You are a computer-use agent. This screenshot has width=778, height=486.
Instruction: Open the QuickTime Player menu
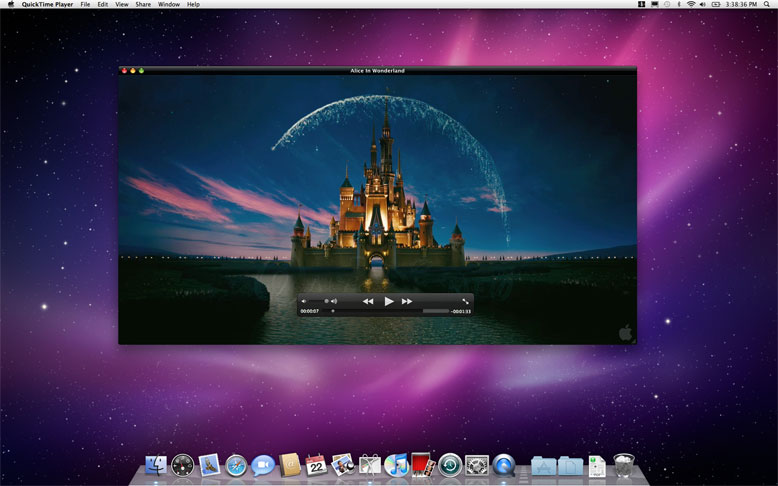47,4
